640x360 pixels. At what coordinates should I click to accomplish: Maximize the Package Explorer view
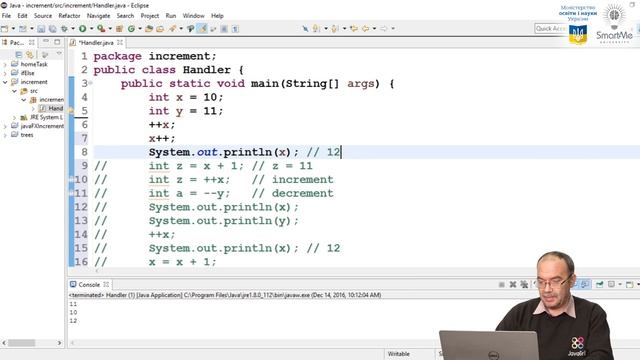coord(57,42)
